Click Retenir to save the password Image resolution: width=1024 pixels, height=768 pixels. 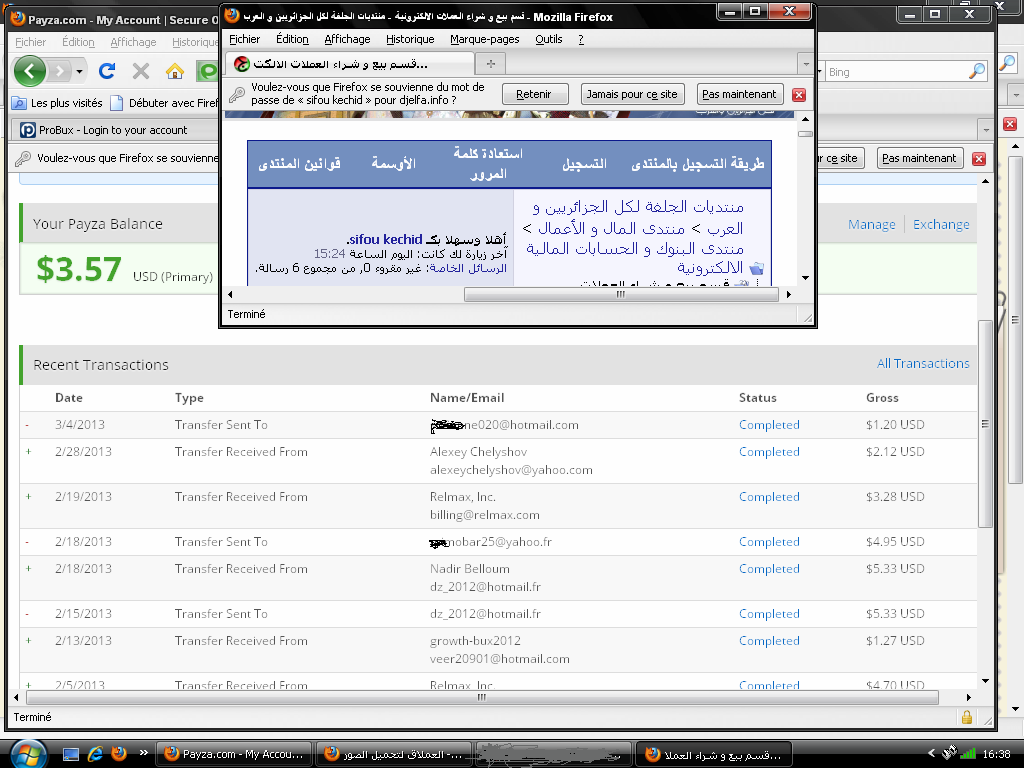534,94
